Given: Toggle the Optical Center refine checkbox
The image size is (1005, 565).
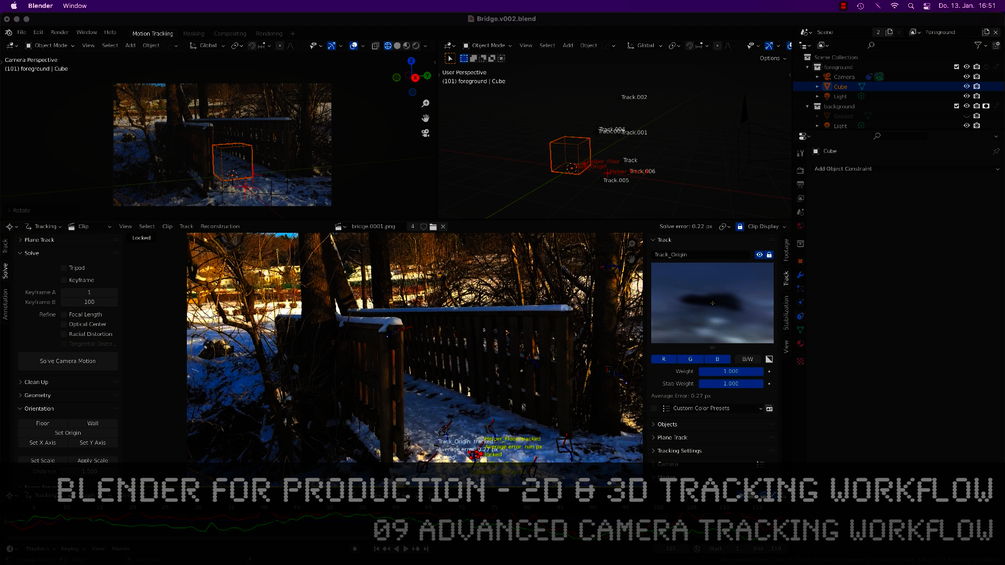Looking at the screenshot, I should [63, 324].
